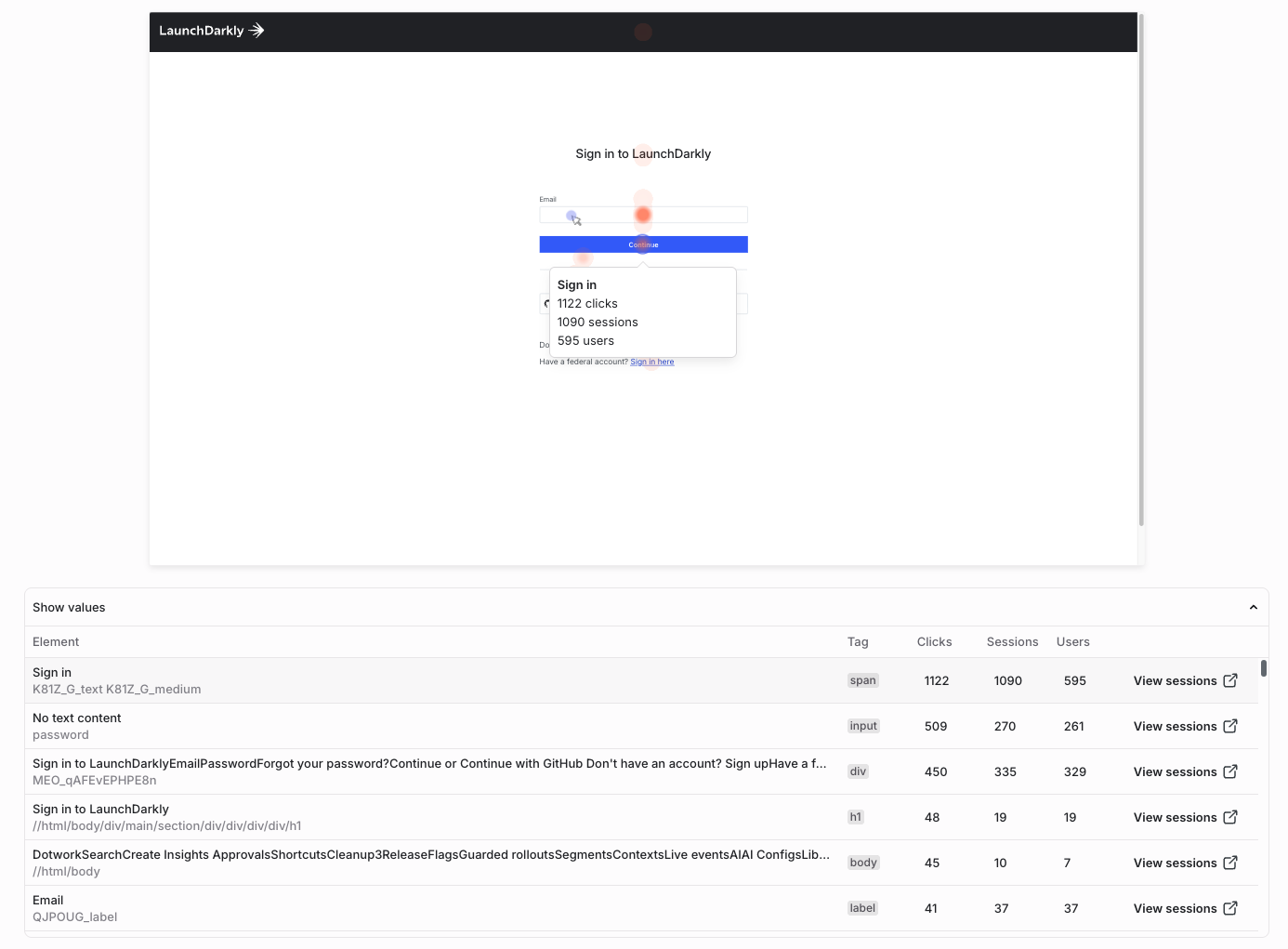Click the Clicks column header
This screenshot has width=1288, height=949.
point(934,641)
